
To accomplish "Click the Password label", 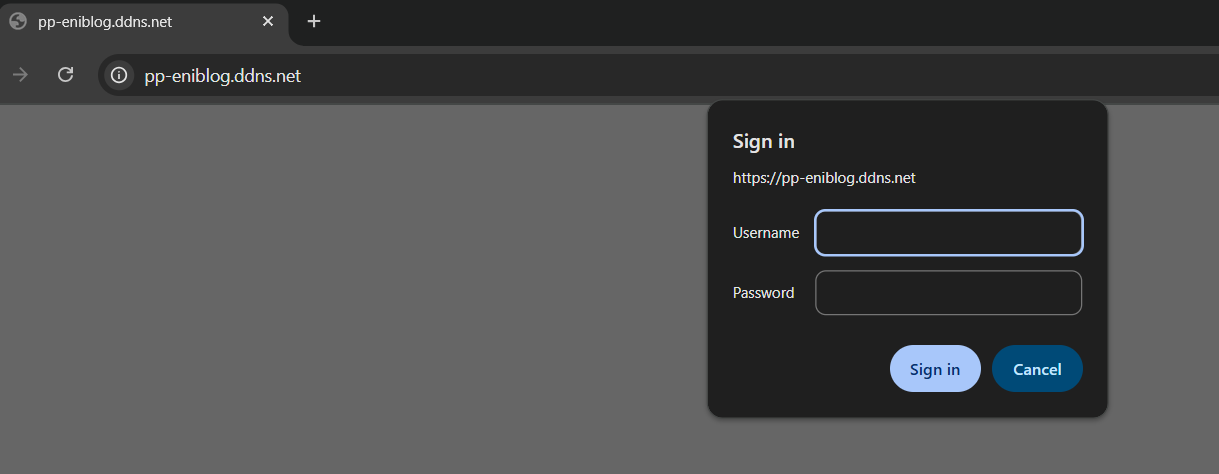I will click(764, 293).
